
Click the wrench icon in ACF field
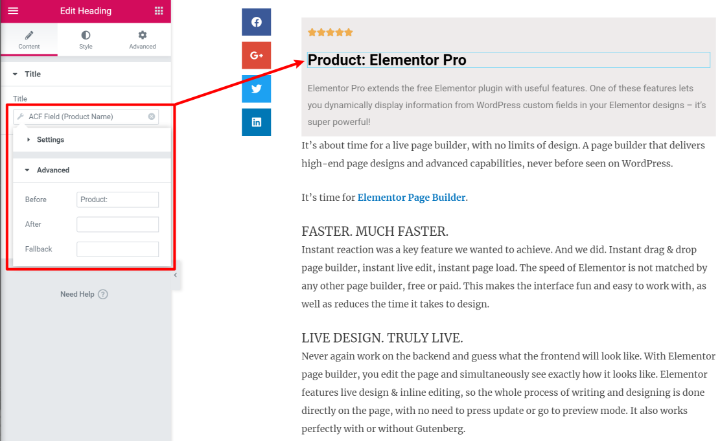coord(21,117)
